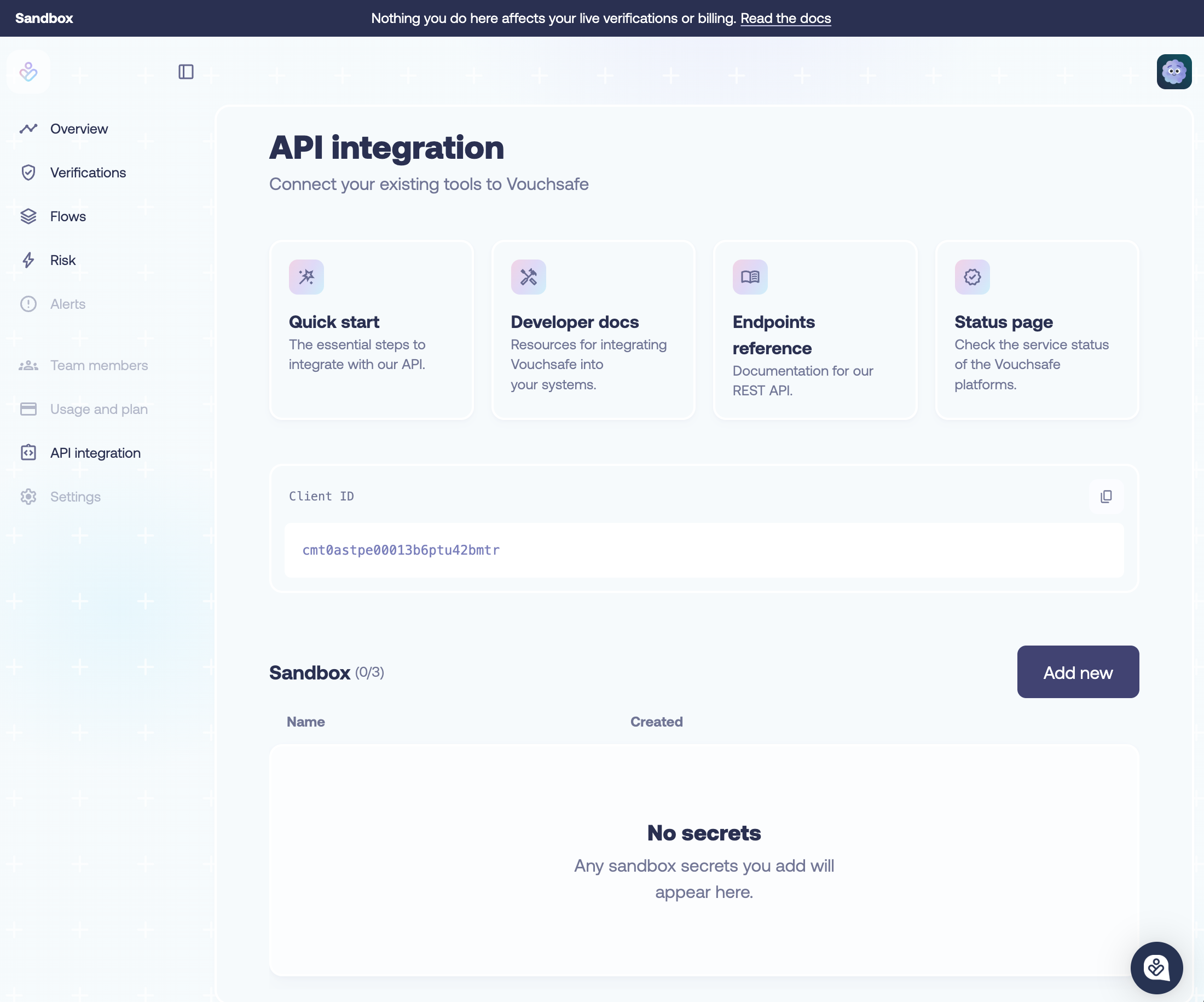Click the Endpoints reference book icon

click(750, 277)
